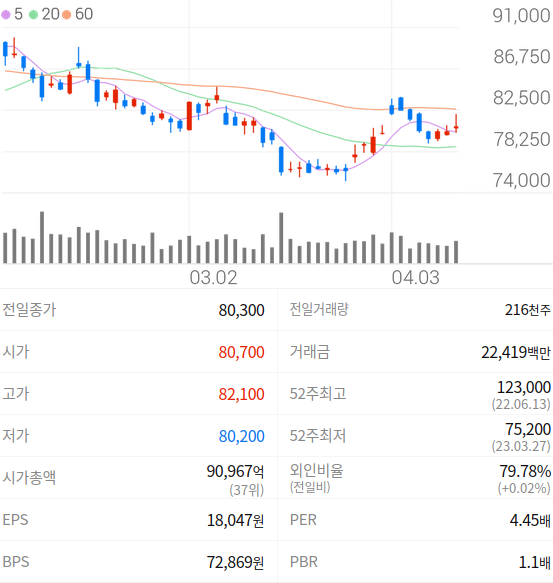
Task: Click the foreign ownership value 79.78%
Action: pos(525,471)
